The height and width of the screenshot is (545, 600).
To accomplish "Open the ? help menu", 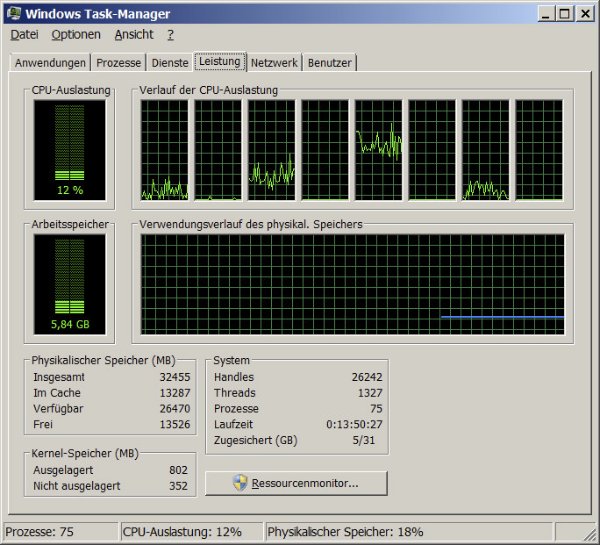I will [x=170, y=34].
